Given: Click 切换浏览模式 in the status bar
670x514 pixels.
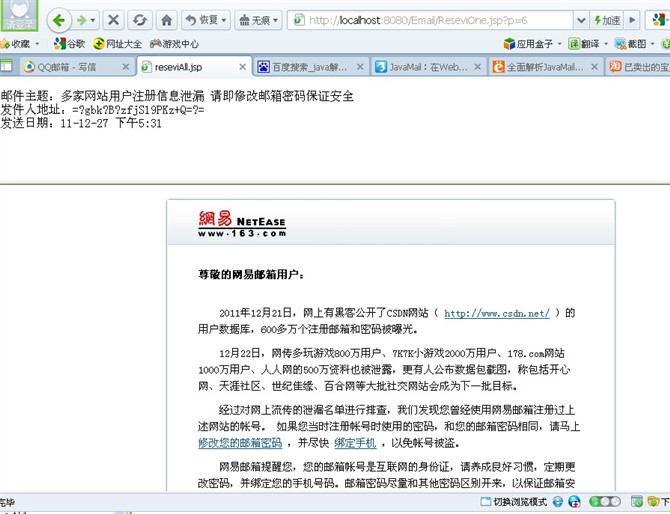Looking at the screenshot, I should [x=514, y=502].
